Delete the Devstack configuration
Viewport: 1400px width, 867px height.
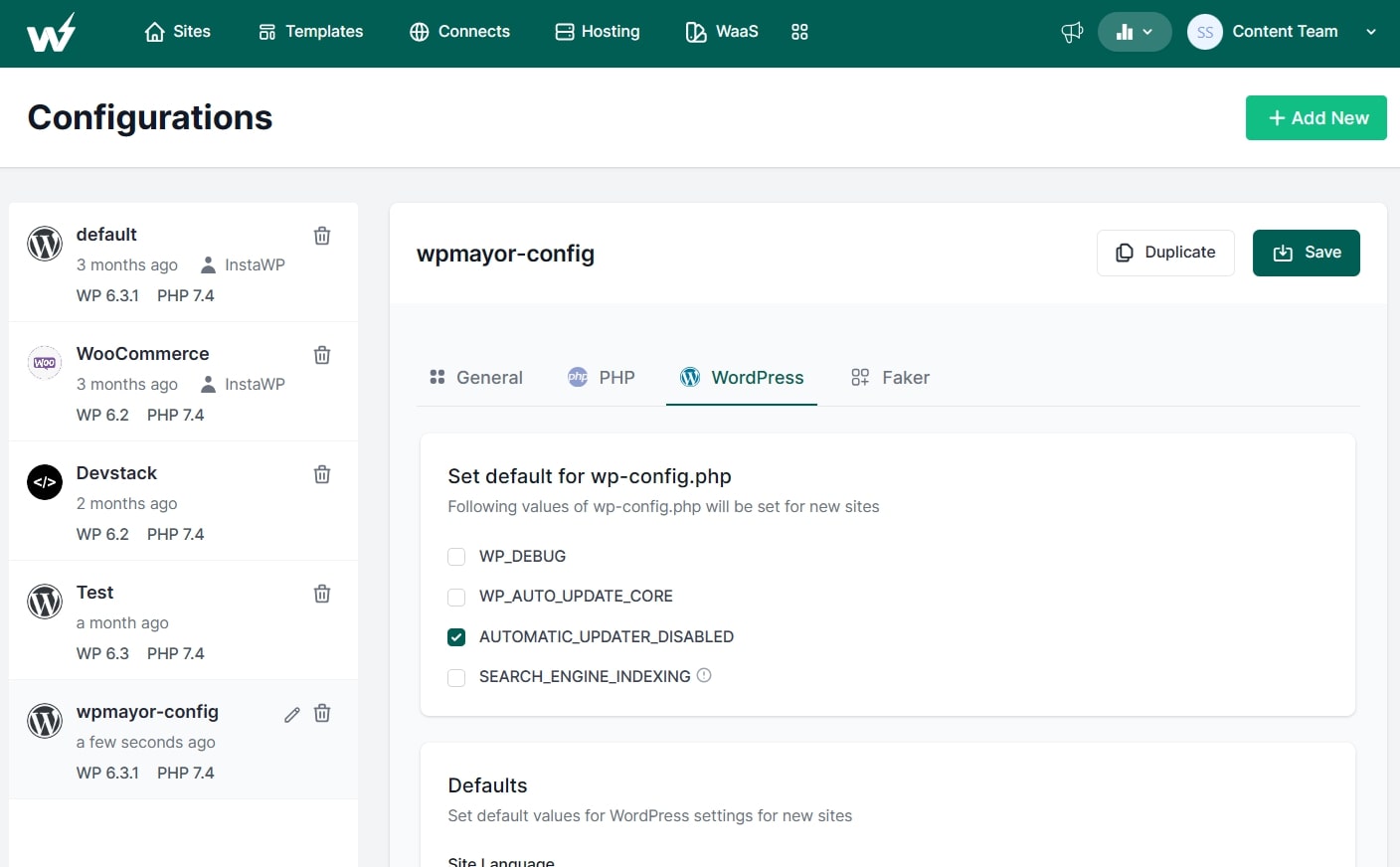point(322,474)
